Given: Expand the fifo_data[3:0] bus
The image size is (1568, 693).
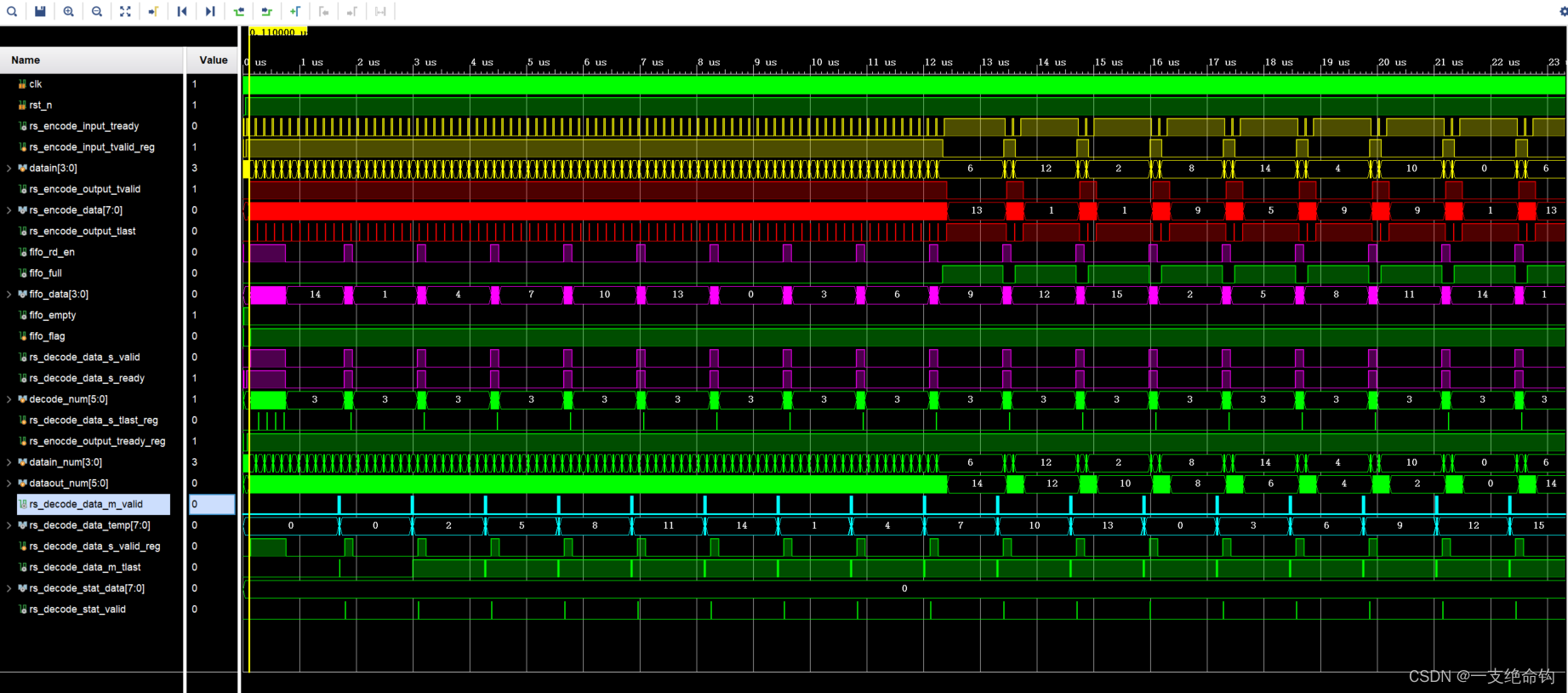Looking at the screenshot, I should (9, 294).
